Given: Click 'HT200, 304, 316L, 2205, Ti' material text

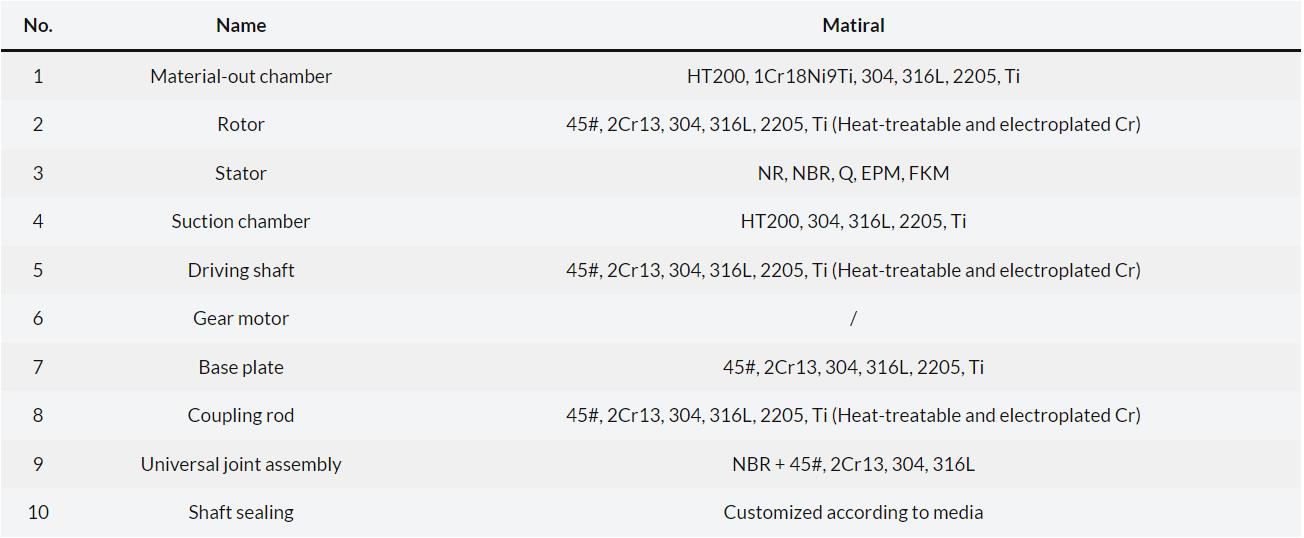Looking at the screenshot, I should coord(853,221).
